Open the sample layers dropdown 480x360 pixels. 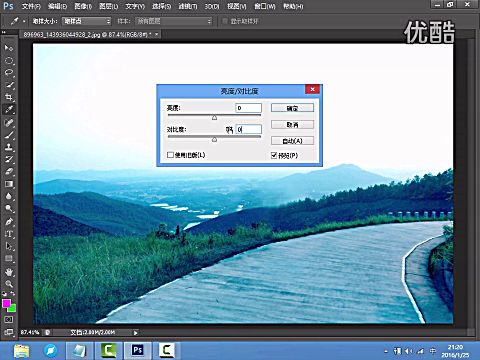tap(174, 21)
